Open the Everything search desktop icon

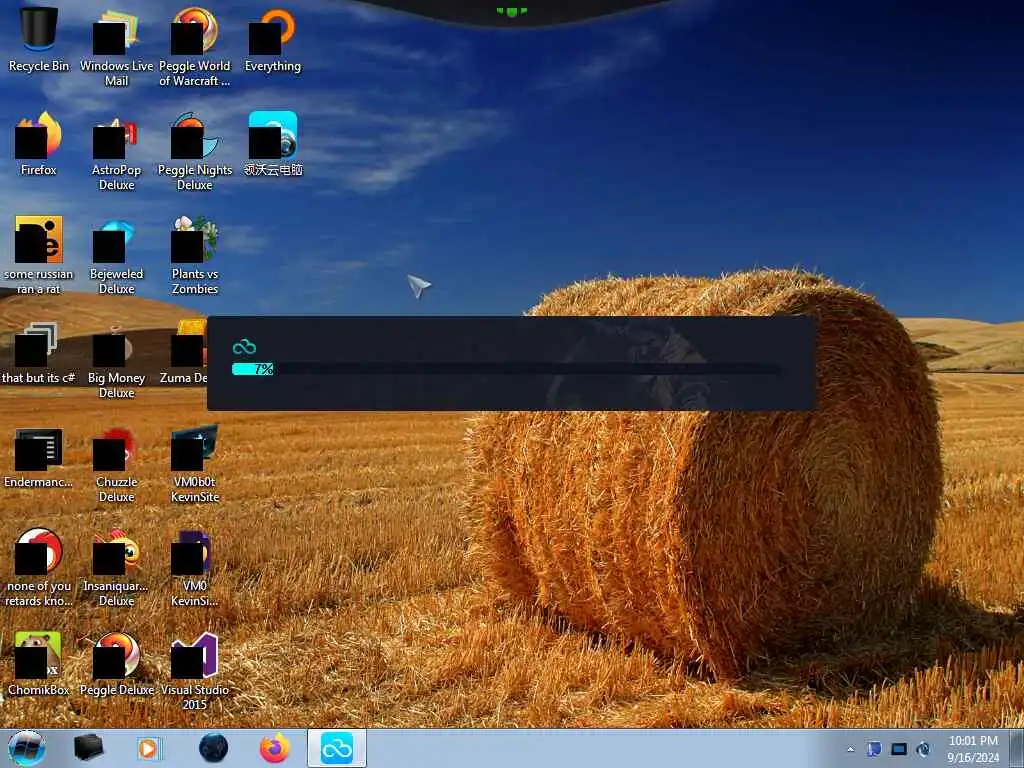tap(272, 39)
